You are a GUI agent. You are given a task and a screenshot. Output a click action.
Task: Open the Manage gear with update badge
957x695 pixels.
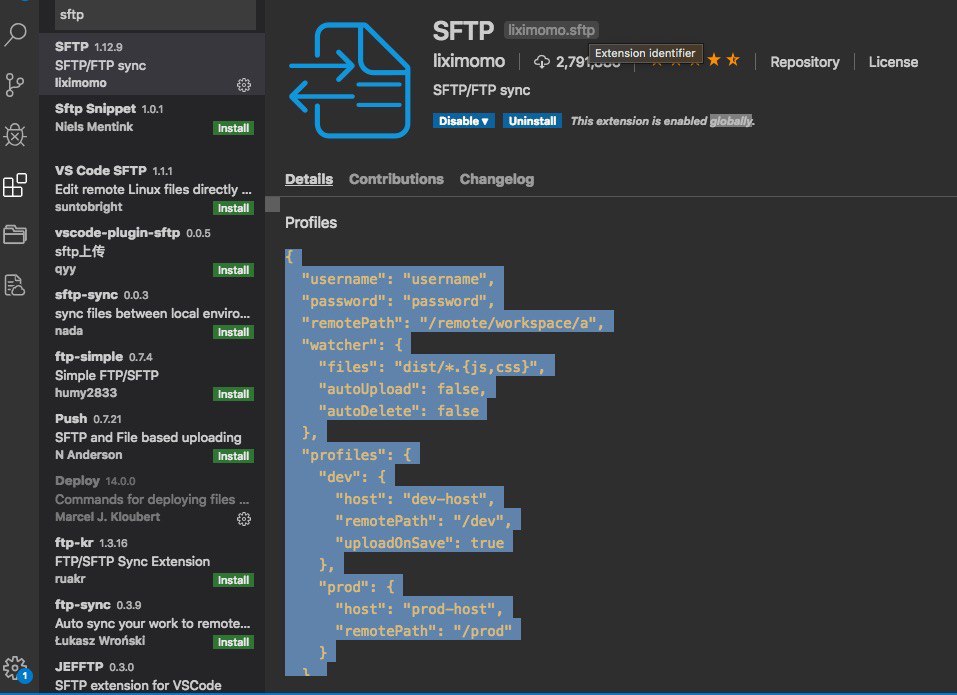pyautogui.click(x=16, y=669)
